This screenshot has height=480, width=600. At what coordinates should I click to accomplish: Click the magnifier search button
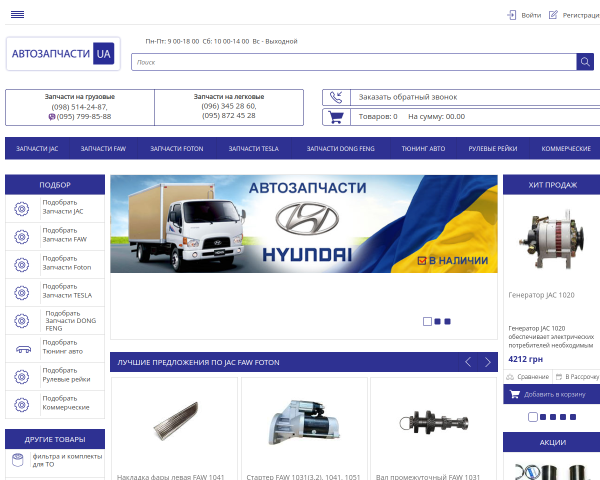pos(585,62)
